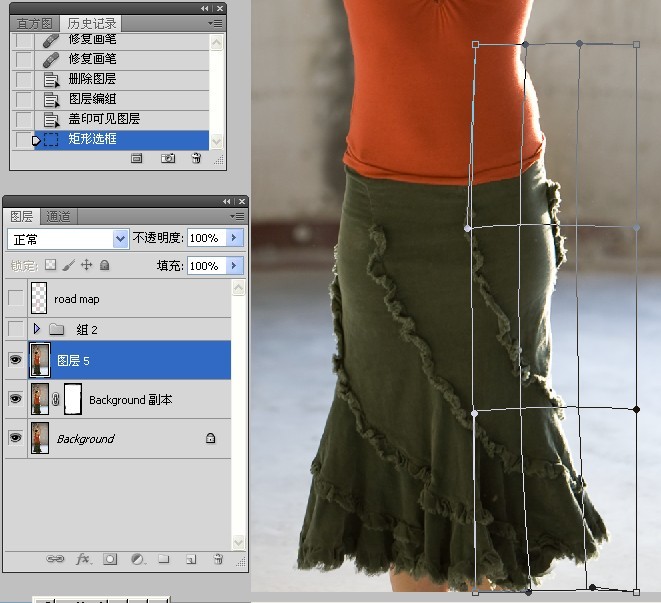The height and width of the screenshot is (603, 661).
Task: Click link layers icon in Layers panel
Action: [x=55, y=559]
